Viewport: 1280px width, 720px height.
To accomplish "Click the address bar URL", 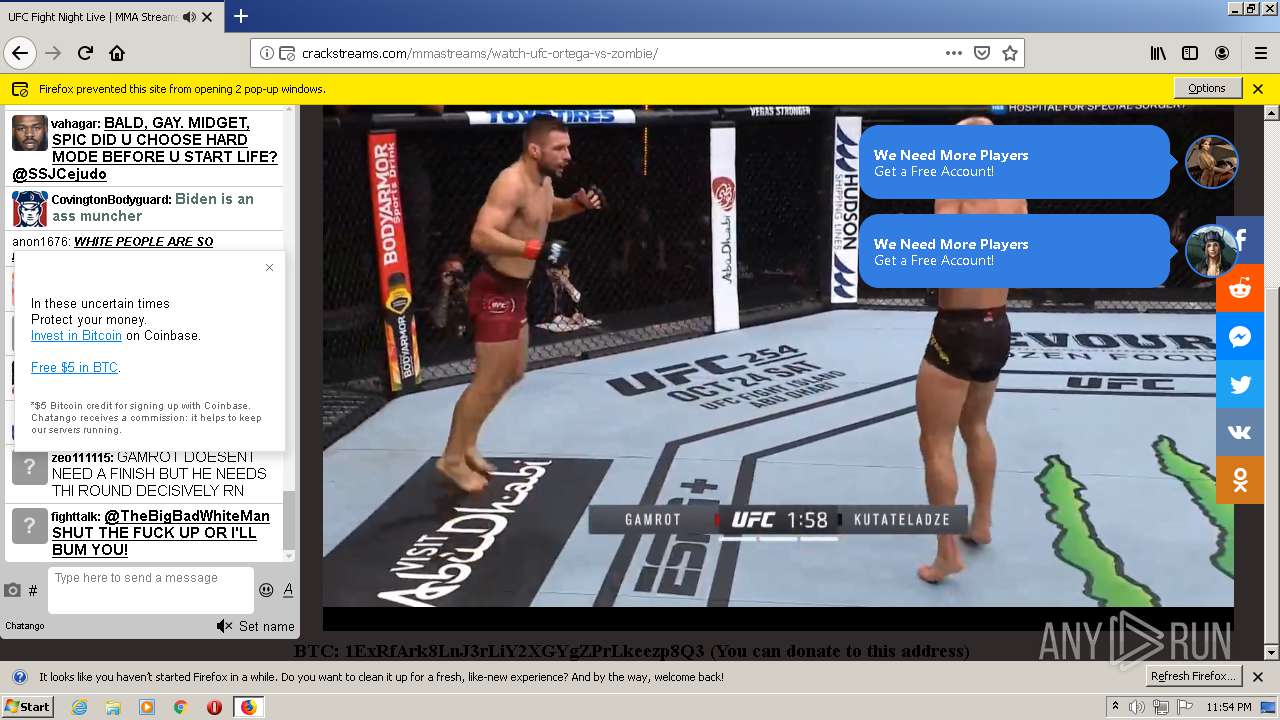I will [480, 53].
